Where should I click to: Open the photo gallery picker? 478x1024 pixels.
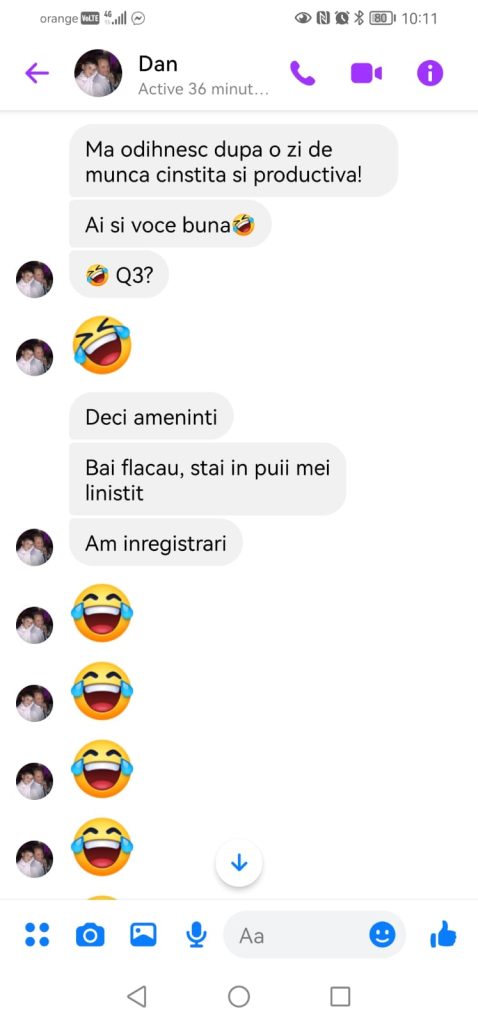click(143, 935)
